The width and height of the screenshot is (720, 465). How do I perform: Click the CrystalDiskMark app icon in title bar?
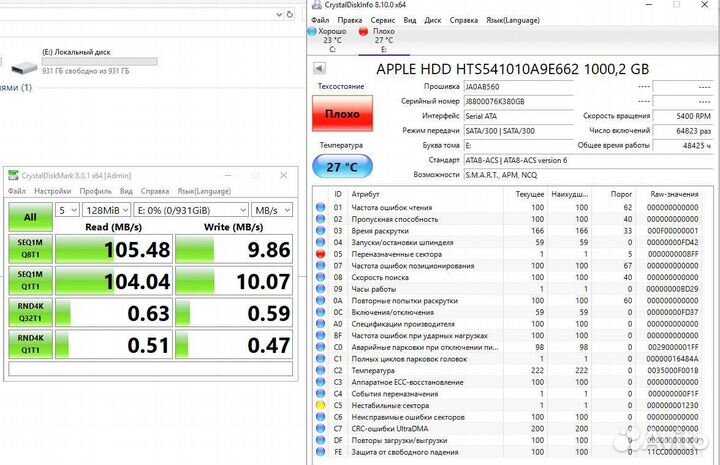13,175
